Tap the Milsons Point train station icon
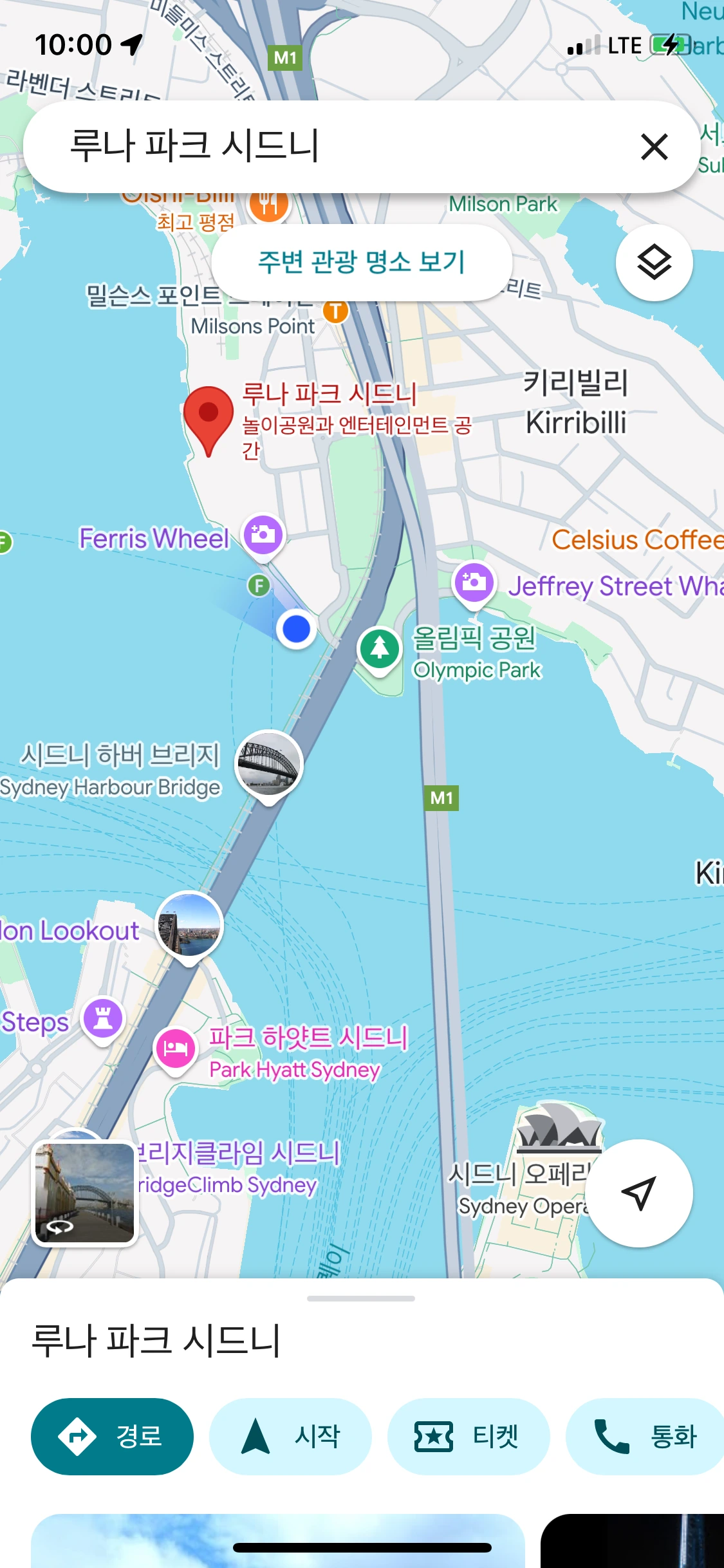 tap(335, 312)
